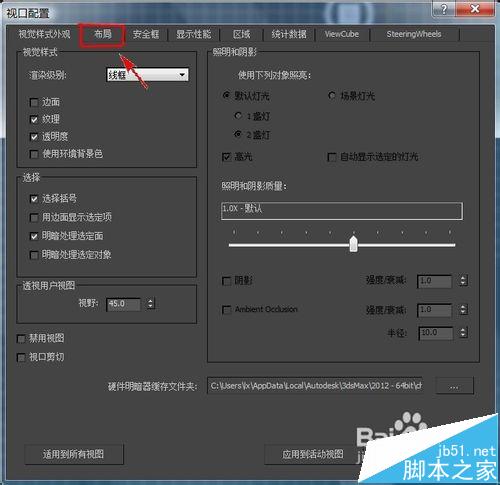
Task: Select the 默认灯光 radio button
Action: [x=227, y=96]
